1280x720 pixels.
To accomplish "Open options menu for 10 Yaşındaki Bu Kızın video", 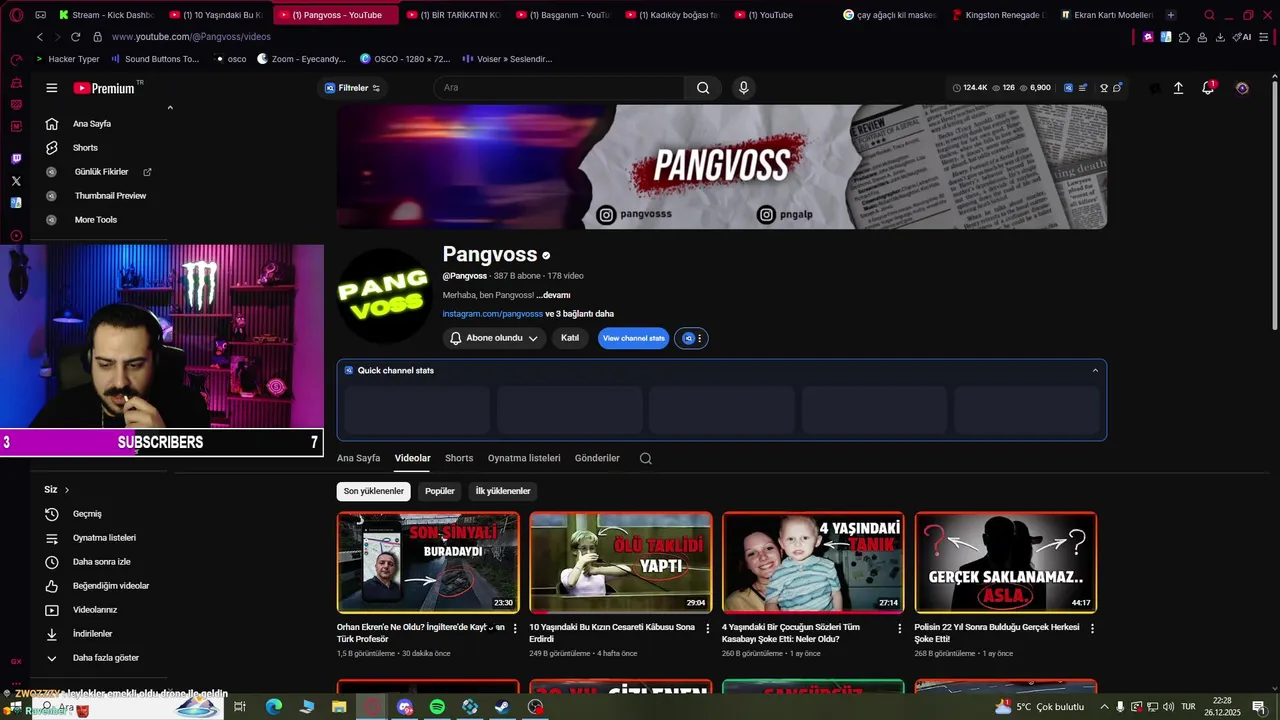I will (708, 628).
